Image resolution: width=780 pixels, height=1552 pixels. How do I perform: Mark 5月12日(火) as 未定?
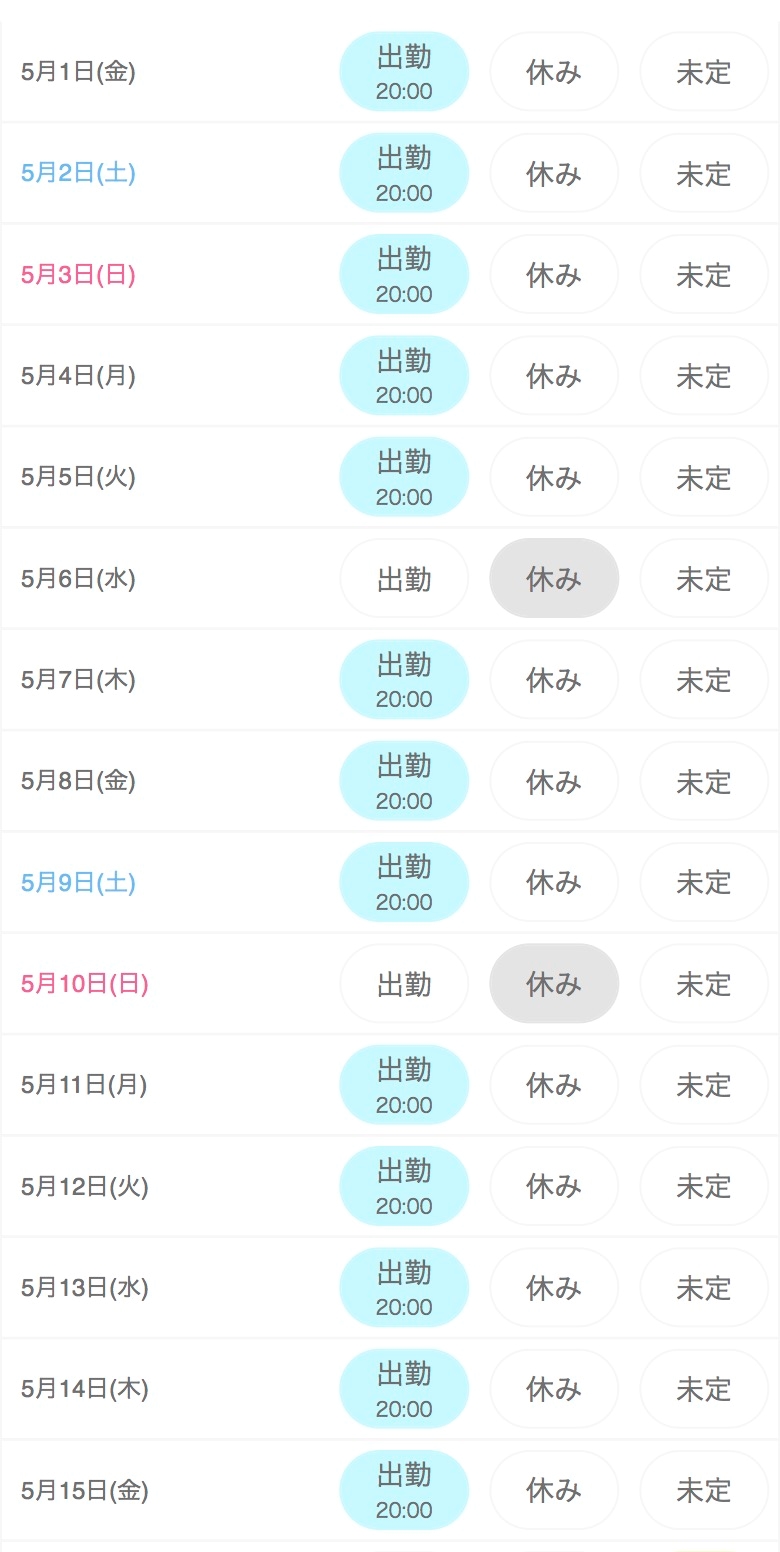pos(704,1186)
